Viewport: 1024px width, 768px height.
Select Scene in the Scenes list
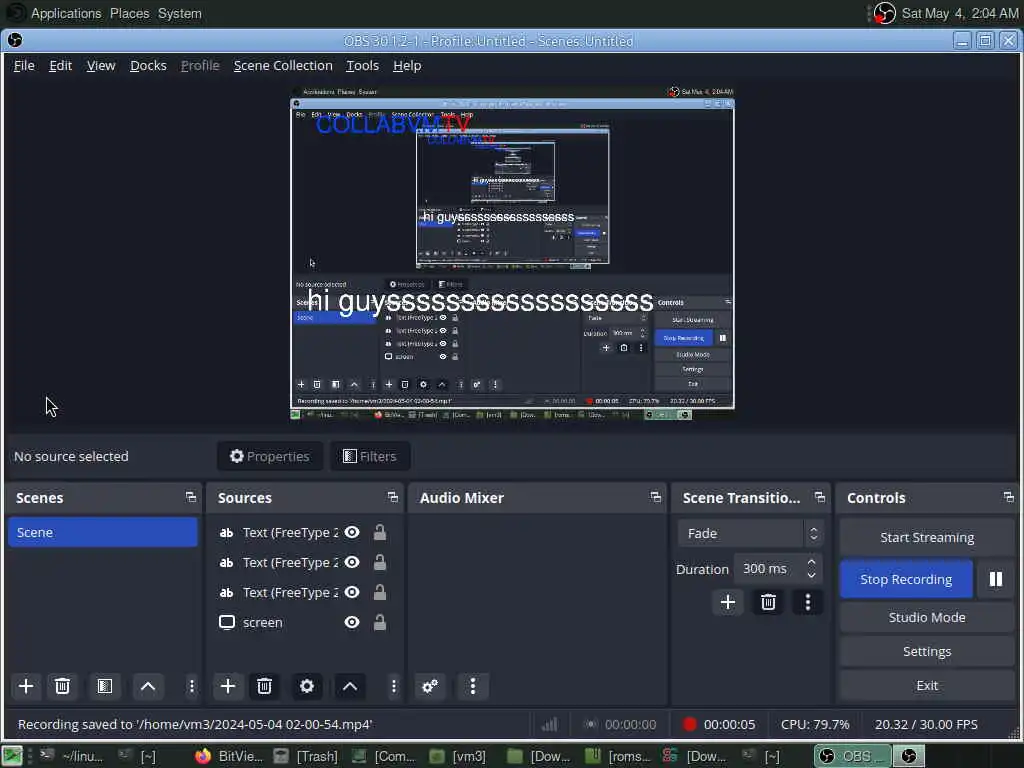103,532
